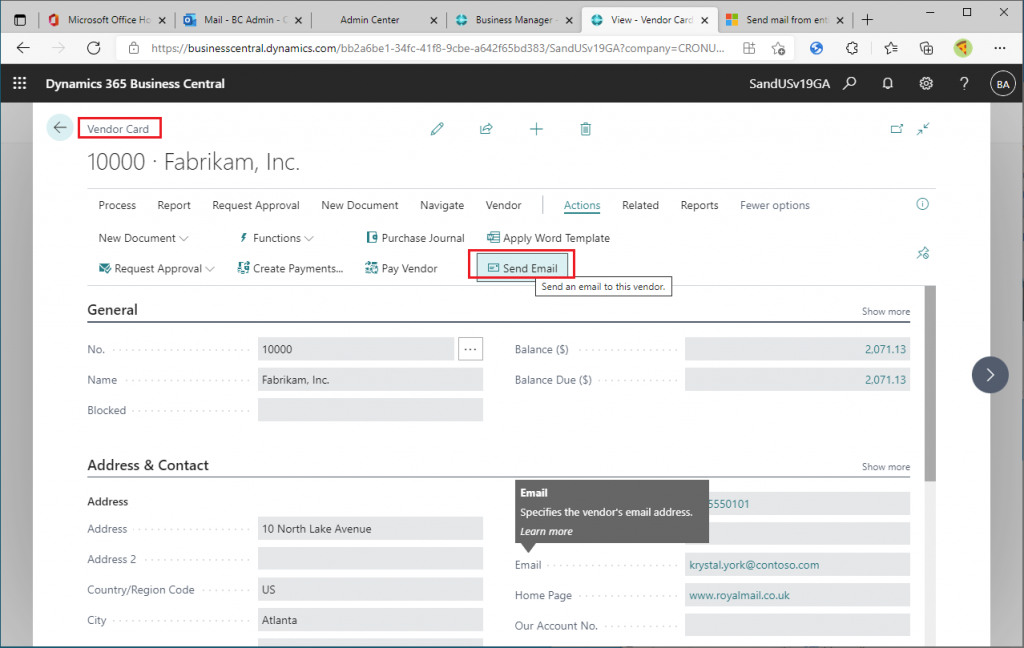Click the Balance ($) value 2,071.13
Viewport: 1024px width, 648px height.
(x=885, y=349)
